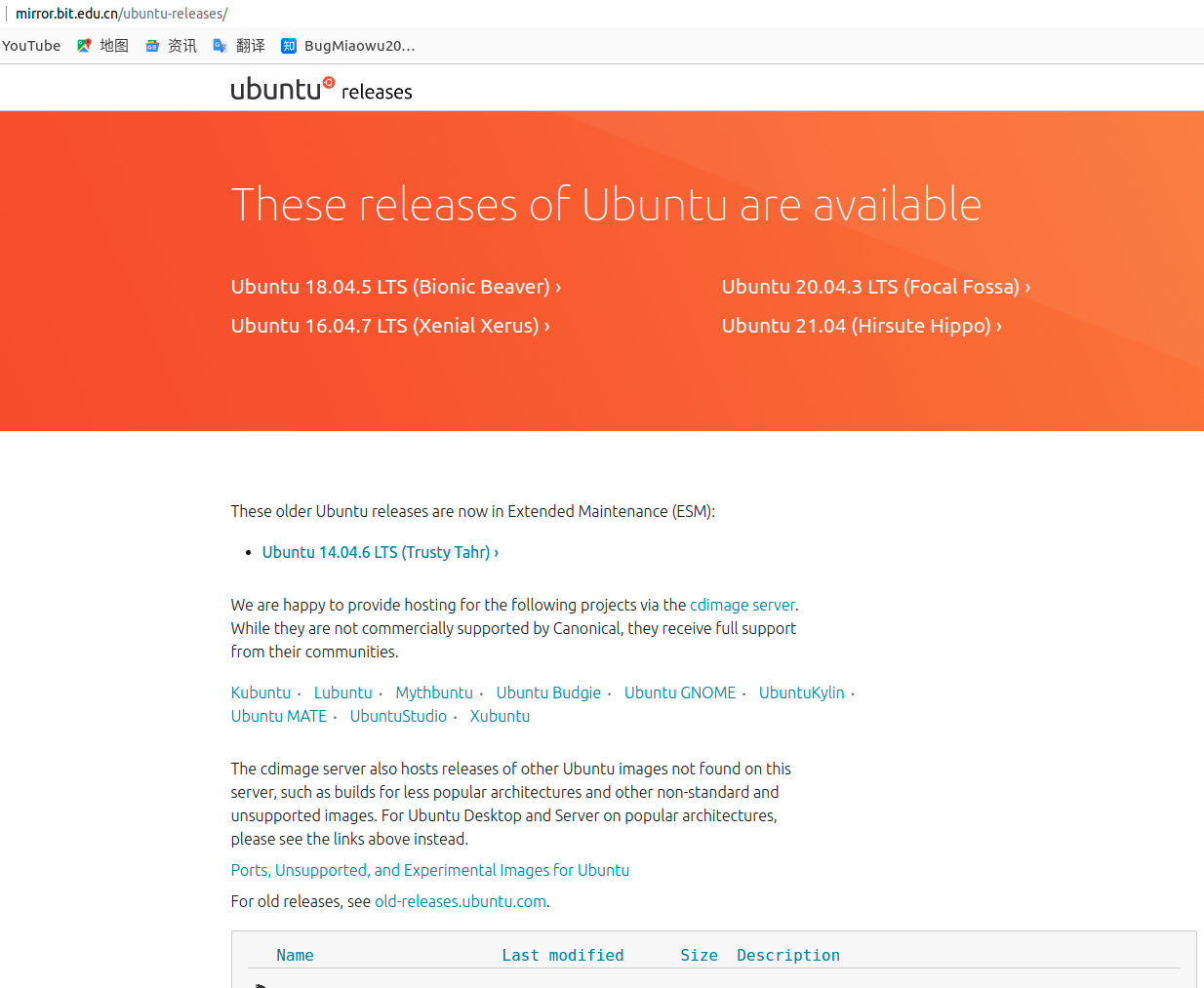Click the folder icon in the file listing
Image resolution: width=1204 pixels, height=988 pixels.
(260, 983)
